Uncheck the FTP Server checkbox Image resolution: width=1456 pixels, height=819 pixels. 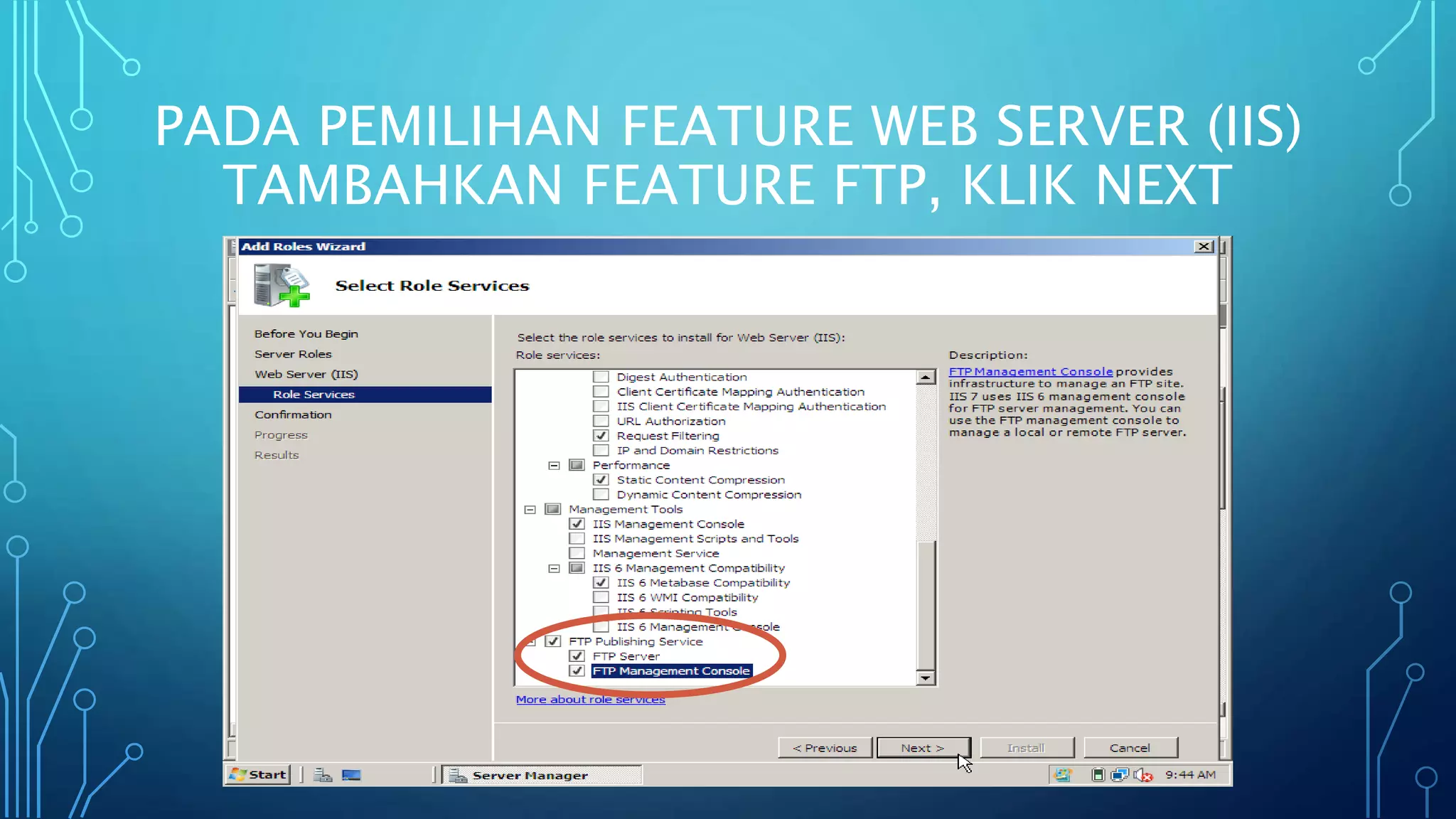click(577, 656)
